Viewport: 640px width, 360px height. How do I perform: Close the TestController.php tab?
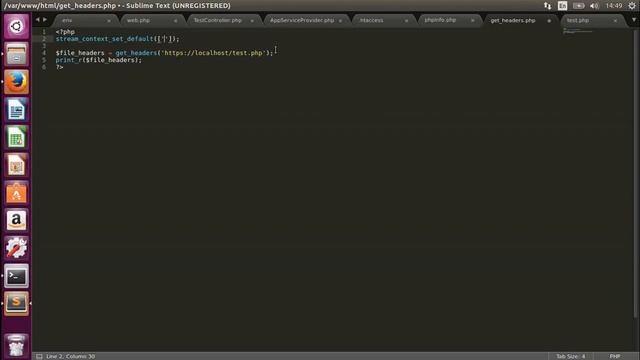click(x=252, y=21)
